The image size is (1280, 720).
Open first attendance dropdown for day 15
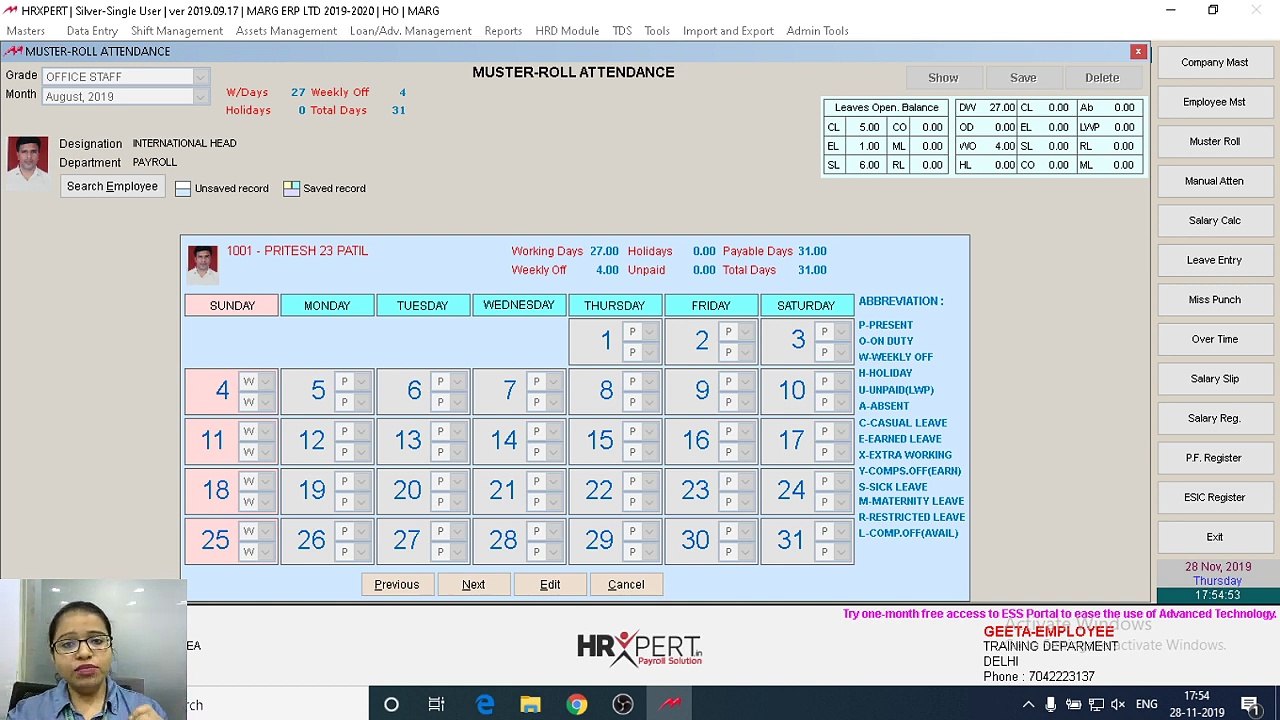[x=650, y=432]
